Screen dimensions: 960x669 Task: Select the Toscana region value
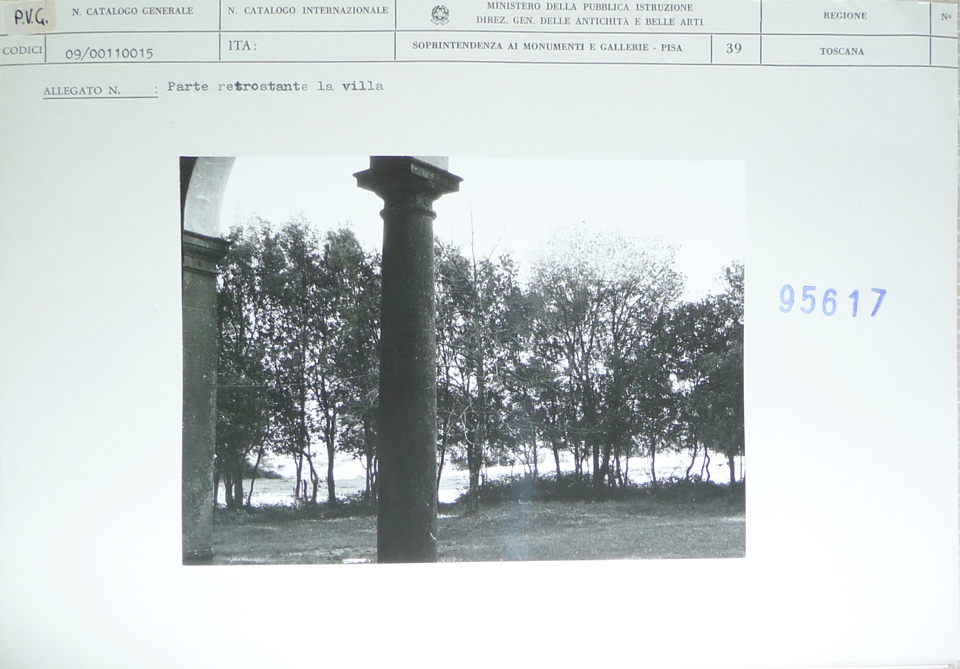(x=842, y=51)
